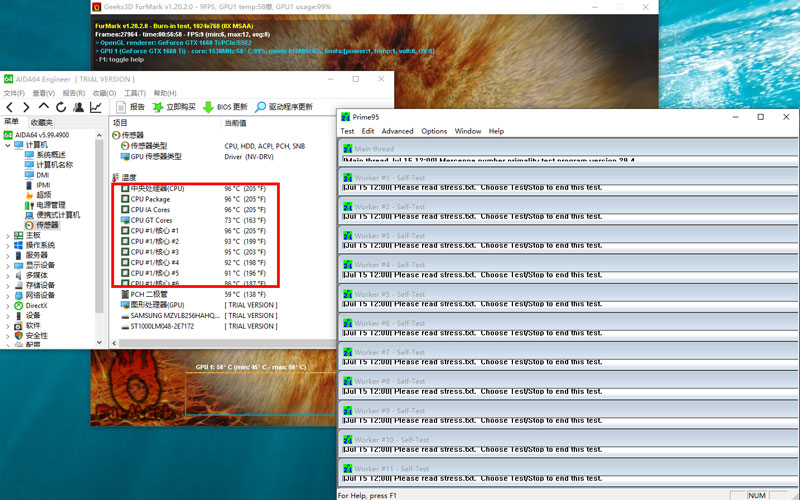
Task: Go forward with AIDA64 forward arrow
Action: point(26,107)
